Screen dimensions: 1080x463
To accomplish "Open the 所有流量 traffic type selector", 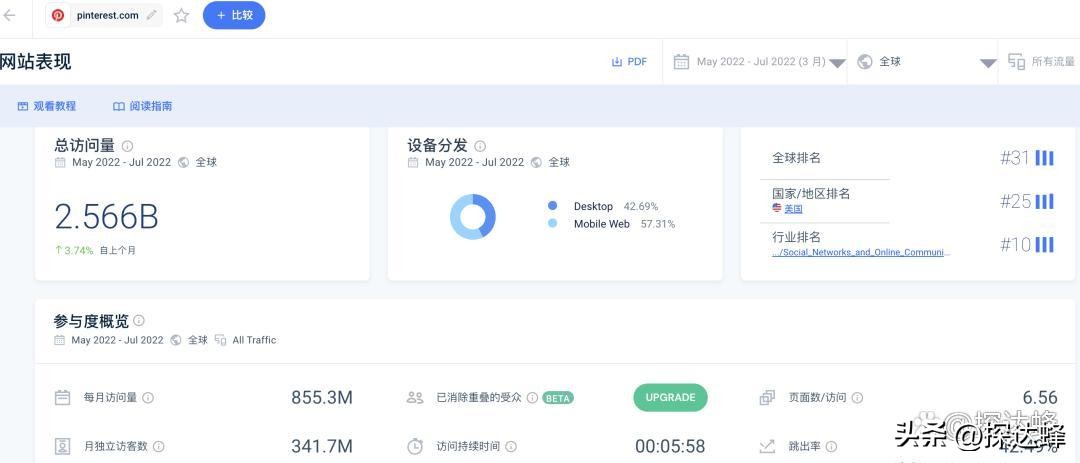I will pyautogui.click(x=1041, y=62).
